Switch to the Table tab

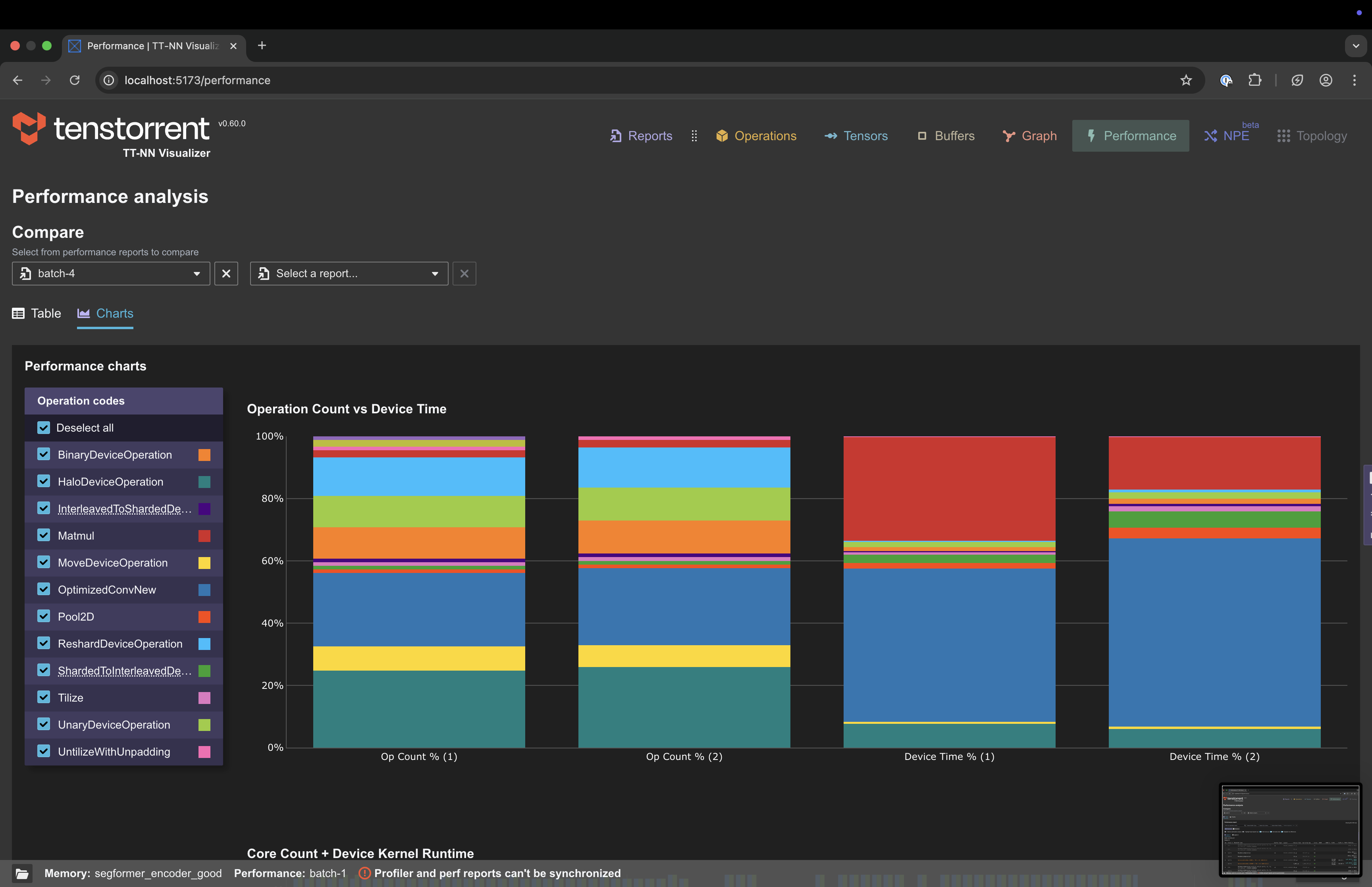click(36, 313)
